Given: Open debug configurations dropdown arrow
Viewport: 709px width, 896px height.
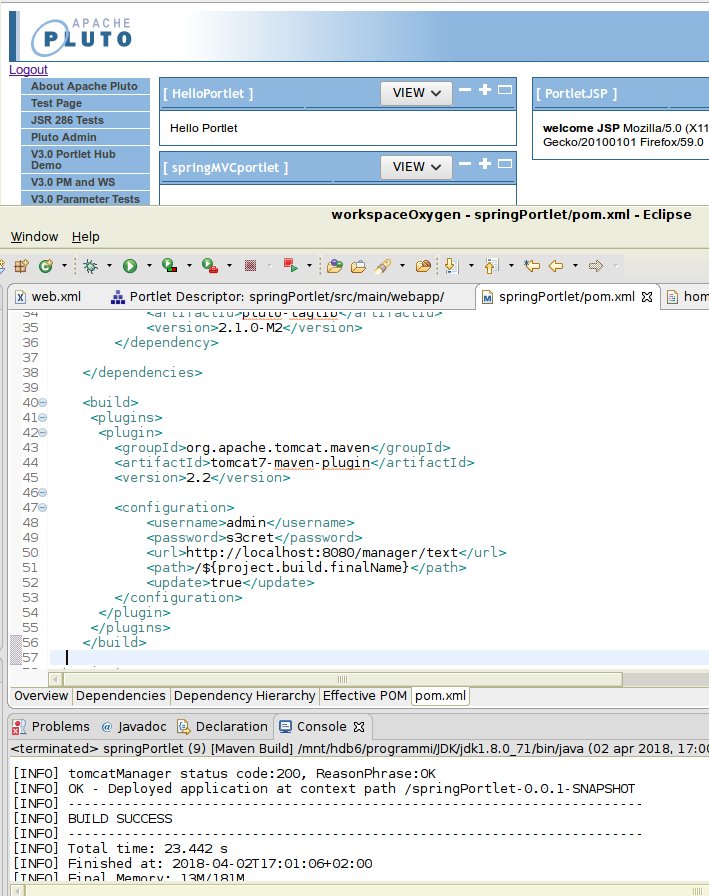Looking at the screenshot, I should 109,266.
